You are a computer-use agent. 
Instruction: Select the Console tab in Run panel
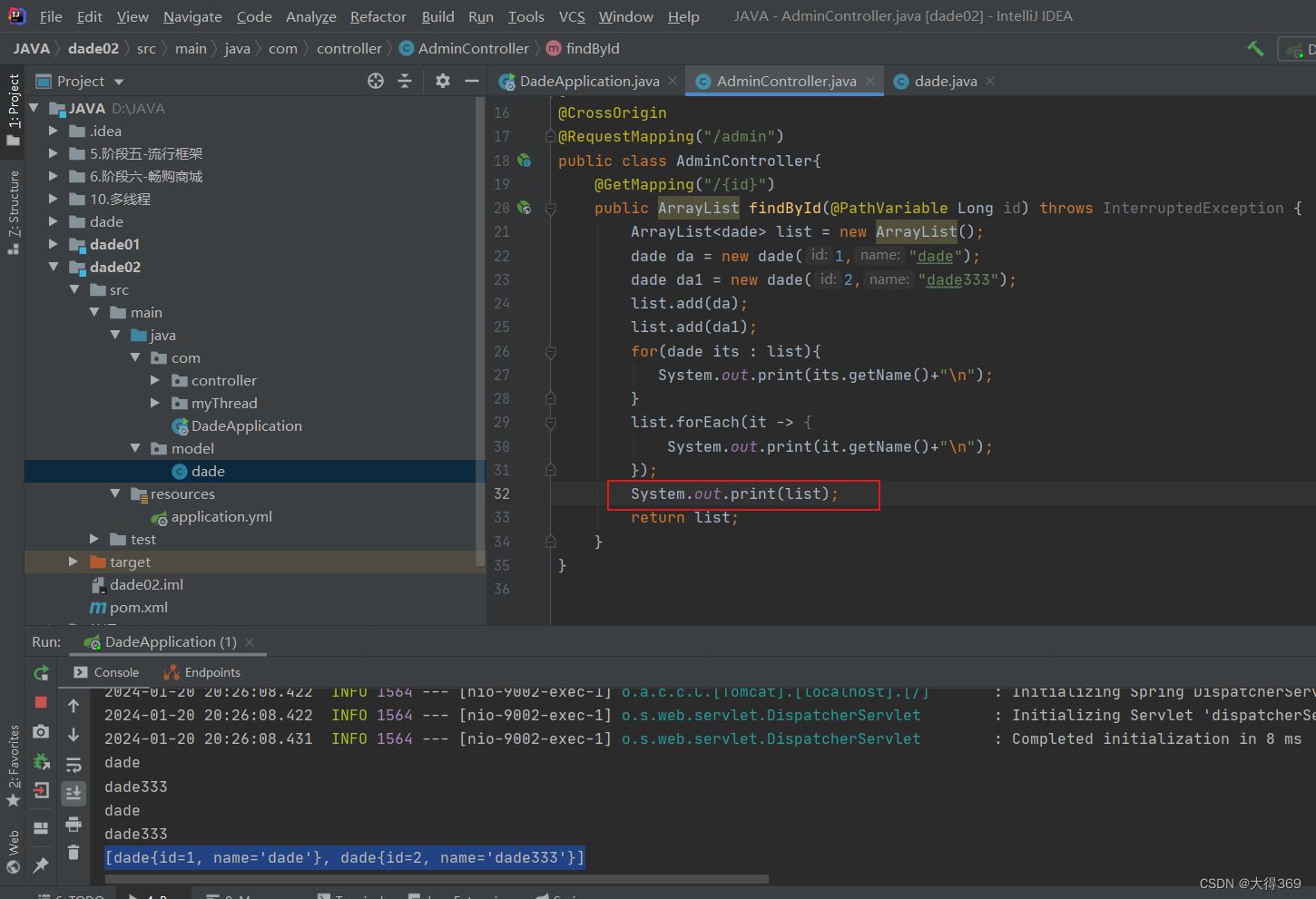(107, 672)
